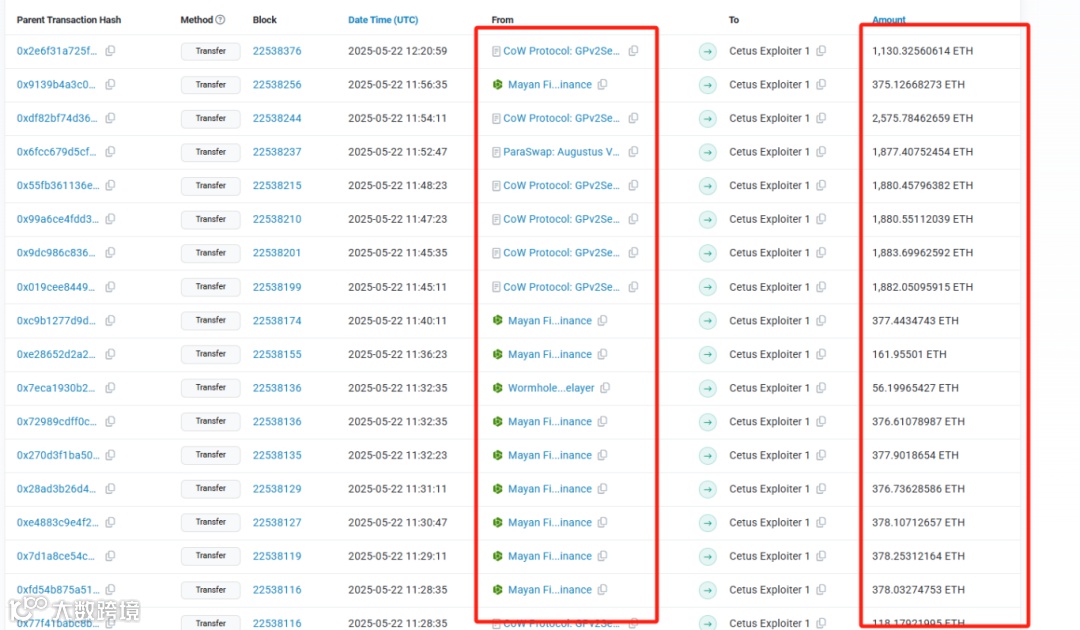
Task: Open Wormhole Relayer sender address
Action: (x=551, y=388)
